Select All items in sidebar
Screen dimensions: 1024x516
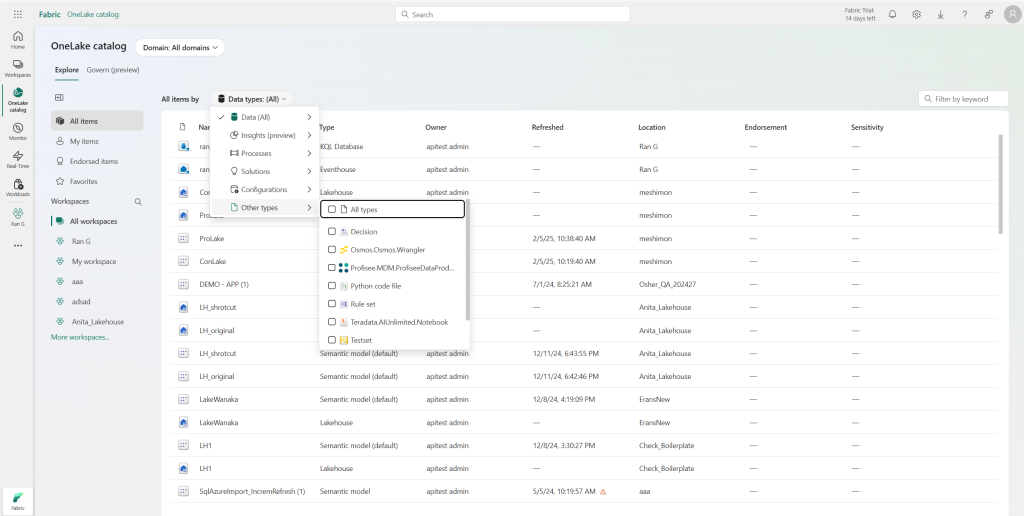[x=97, y=121]
